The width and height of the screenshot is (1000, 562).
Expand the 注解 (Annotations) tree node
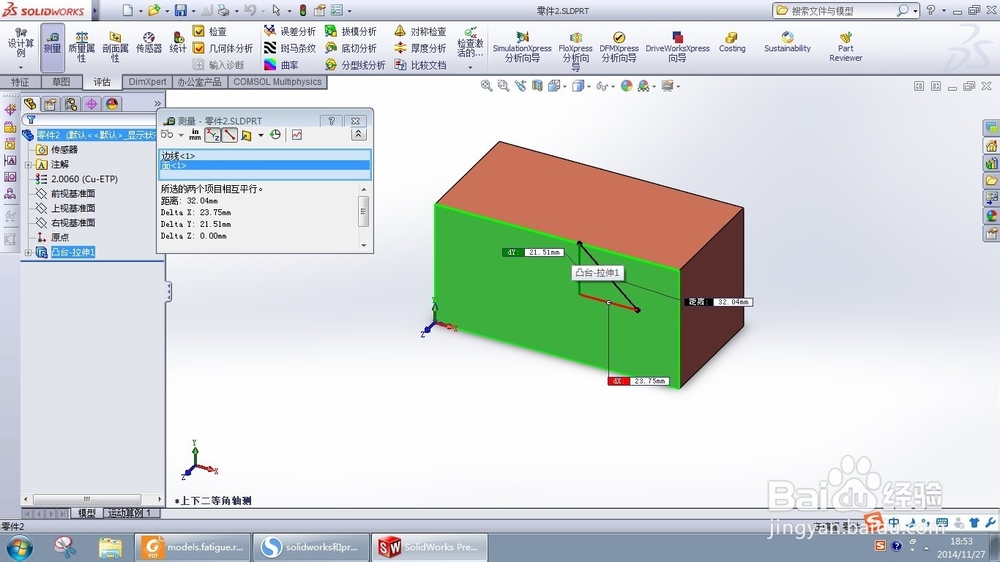pos(28,165)
